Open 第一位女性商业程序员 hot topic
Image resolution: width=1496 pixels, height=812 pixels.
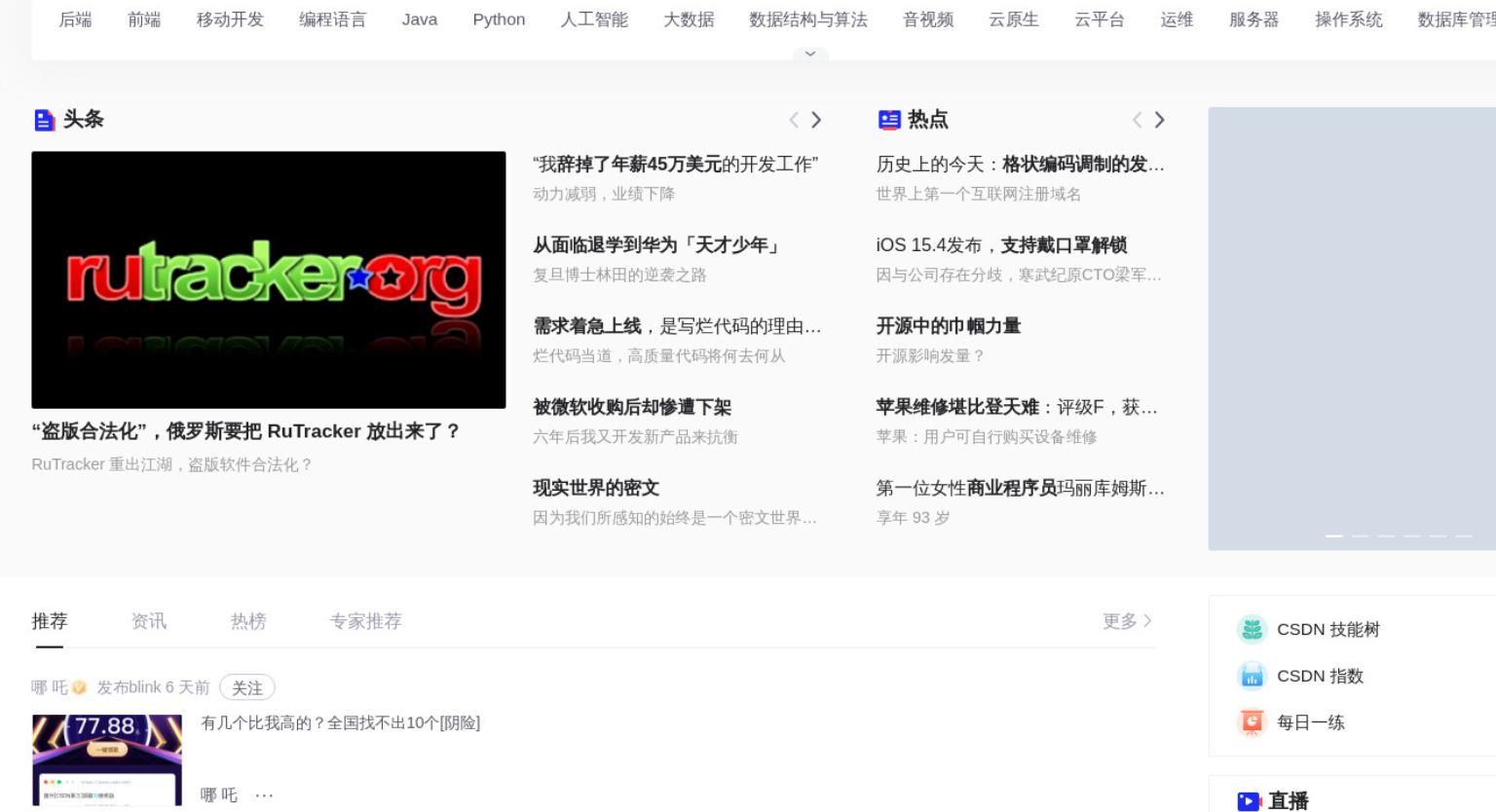point(1020,488)
